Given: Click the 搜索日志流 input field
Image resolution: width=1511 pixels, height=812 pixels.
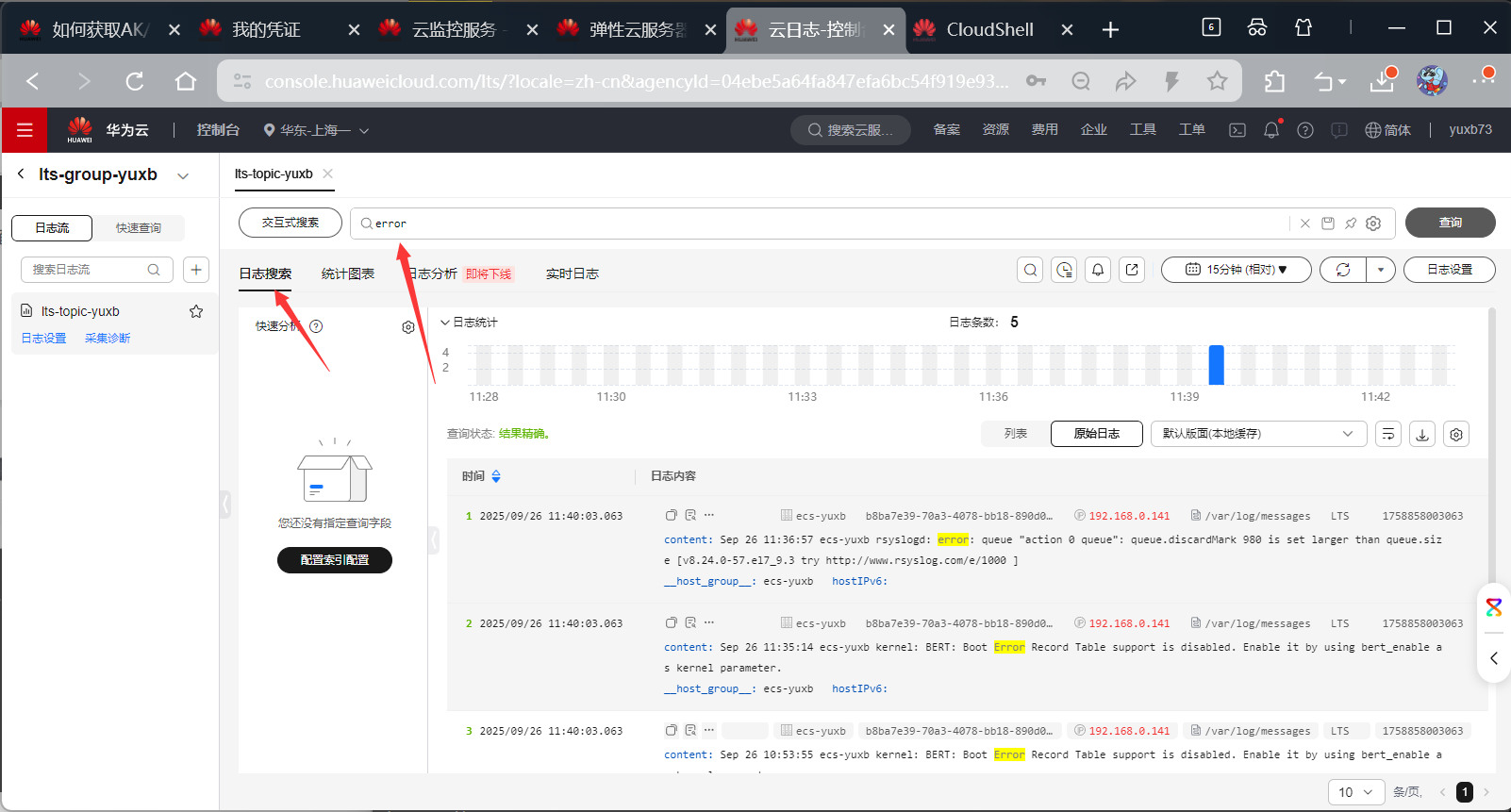Looking at the screenshot, I should [97, 270].
